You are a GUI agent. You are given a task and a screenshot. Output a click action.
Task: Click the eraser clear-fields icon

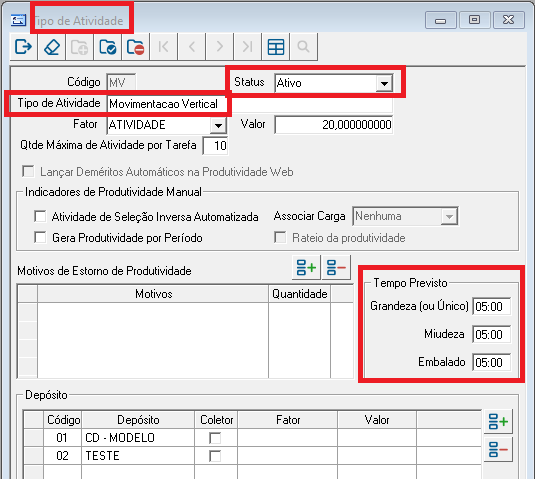52,47
